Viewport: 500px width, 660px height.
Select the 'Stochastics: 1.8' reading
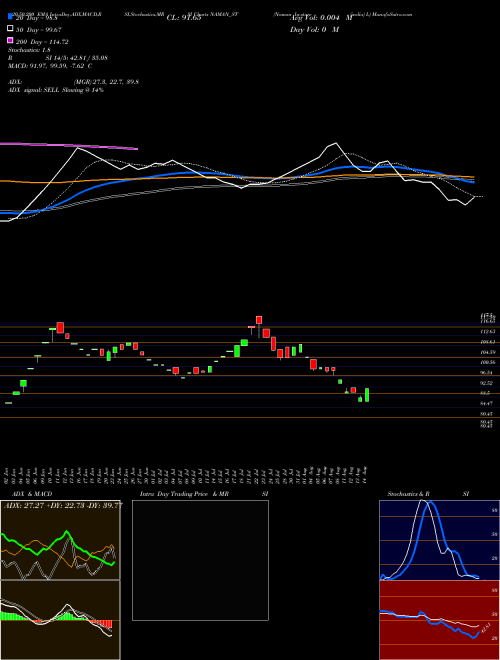coord(27,50)
